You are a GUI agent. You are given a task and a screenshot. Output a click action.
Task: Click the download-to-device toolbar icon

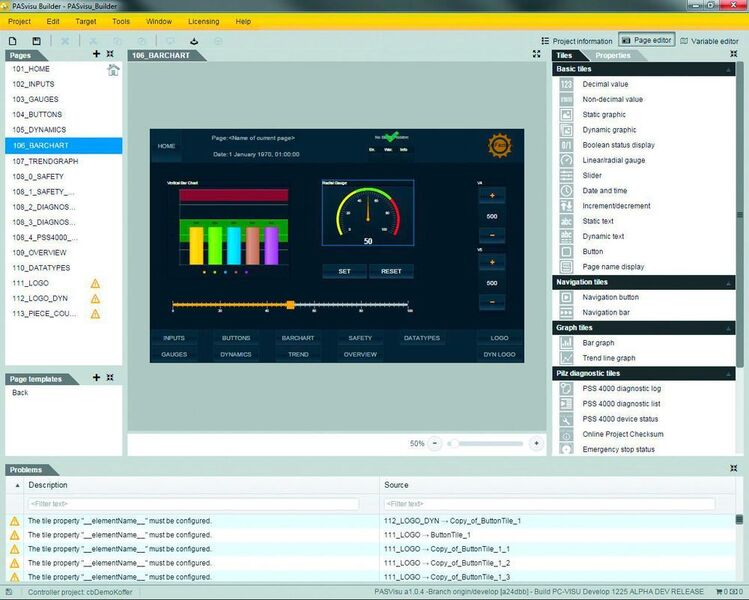(194, 41)
